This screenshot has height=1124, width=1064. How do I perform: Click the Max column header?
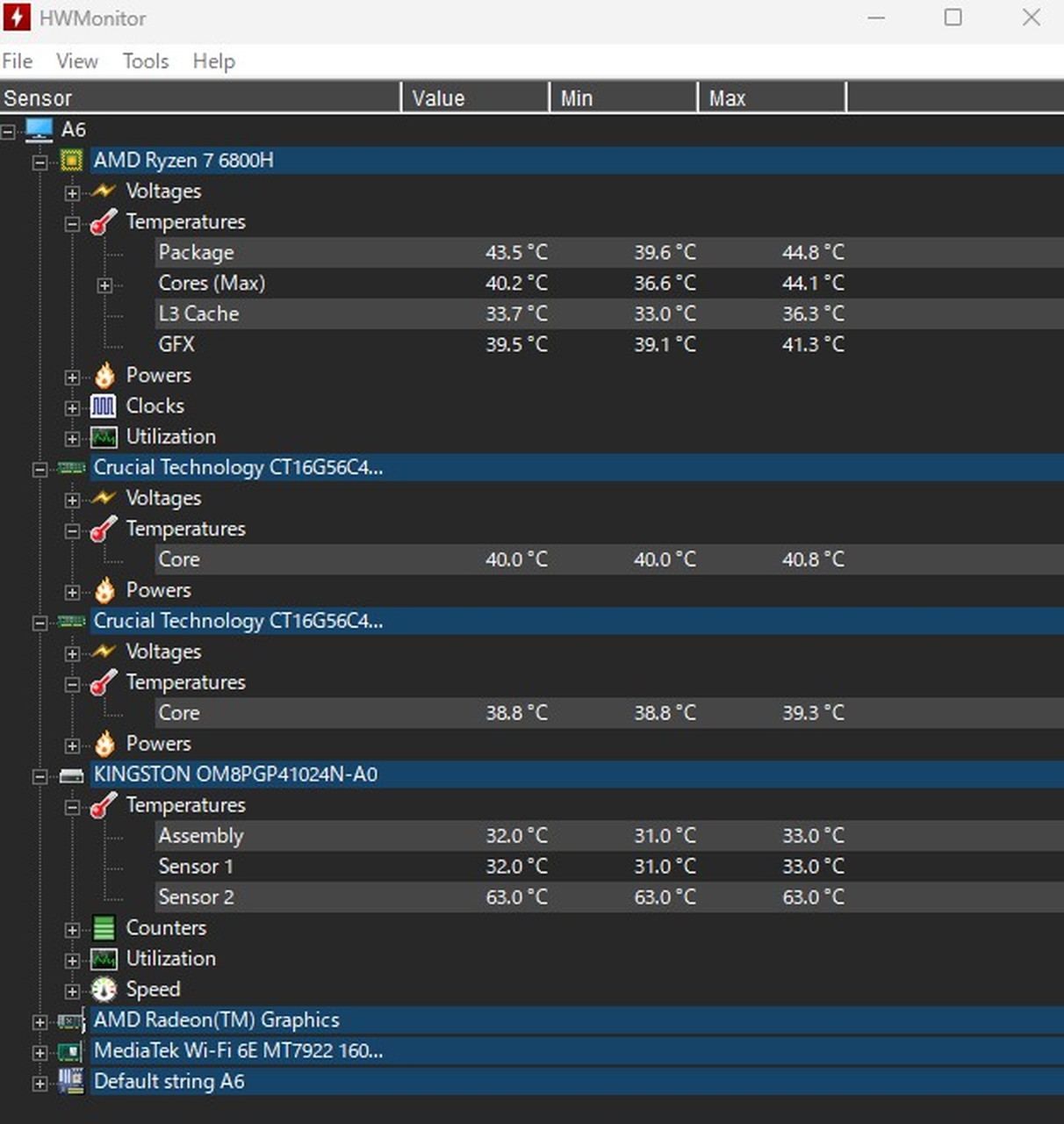[771, 98]
